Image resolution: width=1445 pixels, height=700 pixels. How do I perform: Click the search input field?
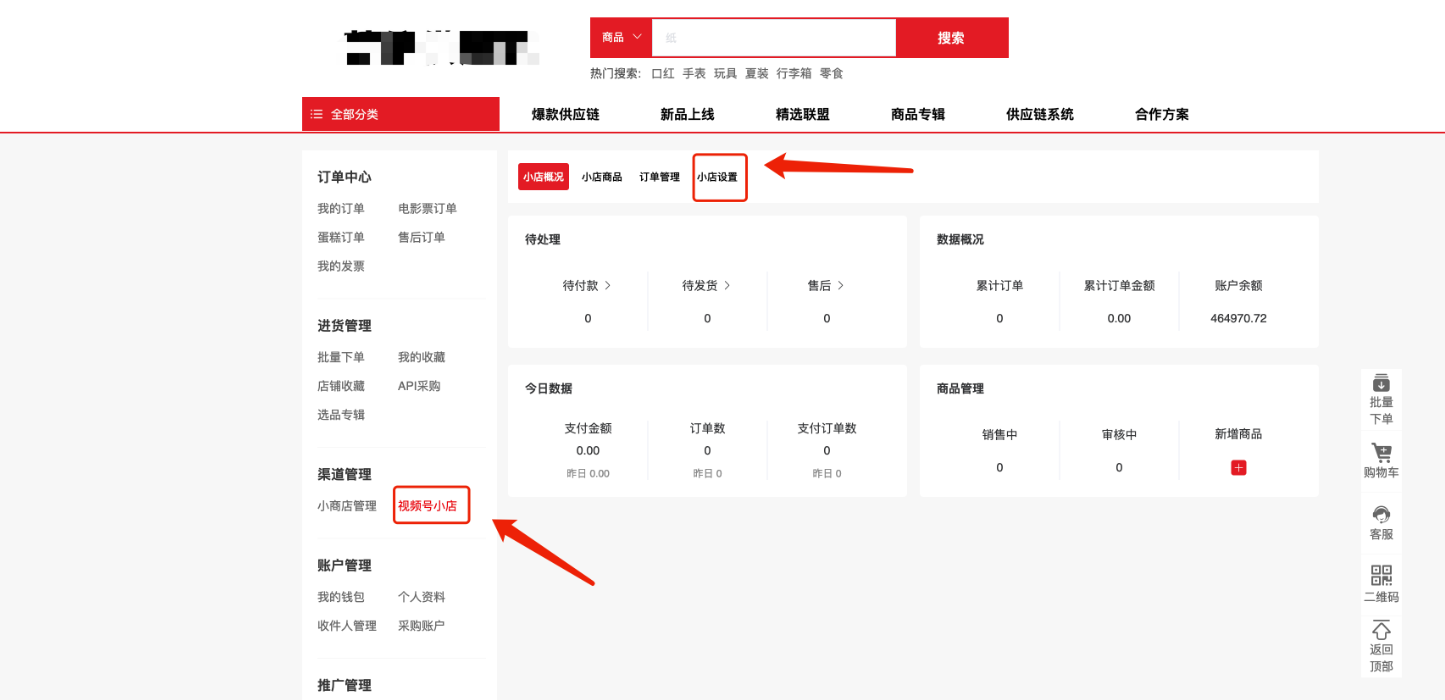[773, 38]
